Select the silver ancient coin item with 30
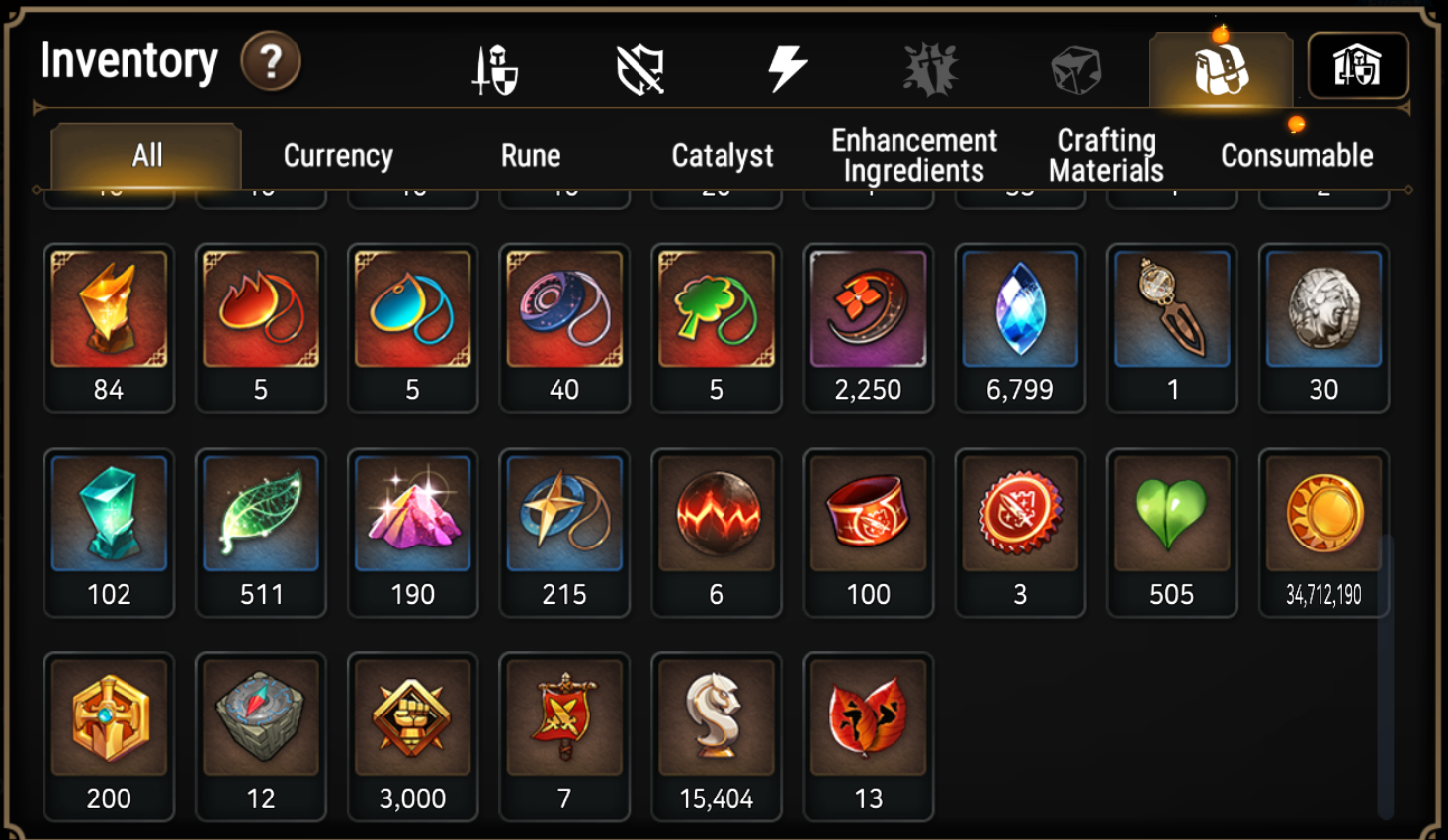Viewport: 1448px width, 840px height. coord(1323,328)
